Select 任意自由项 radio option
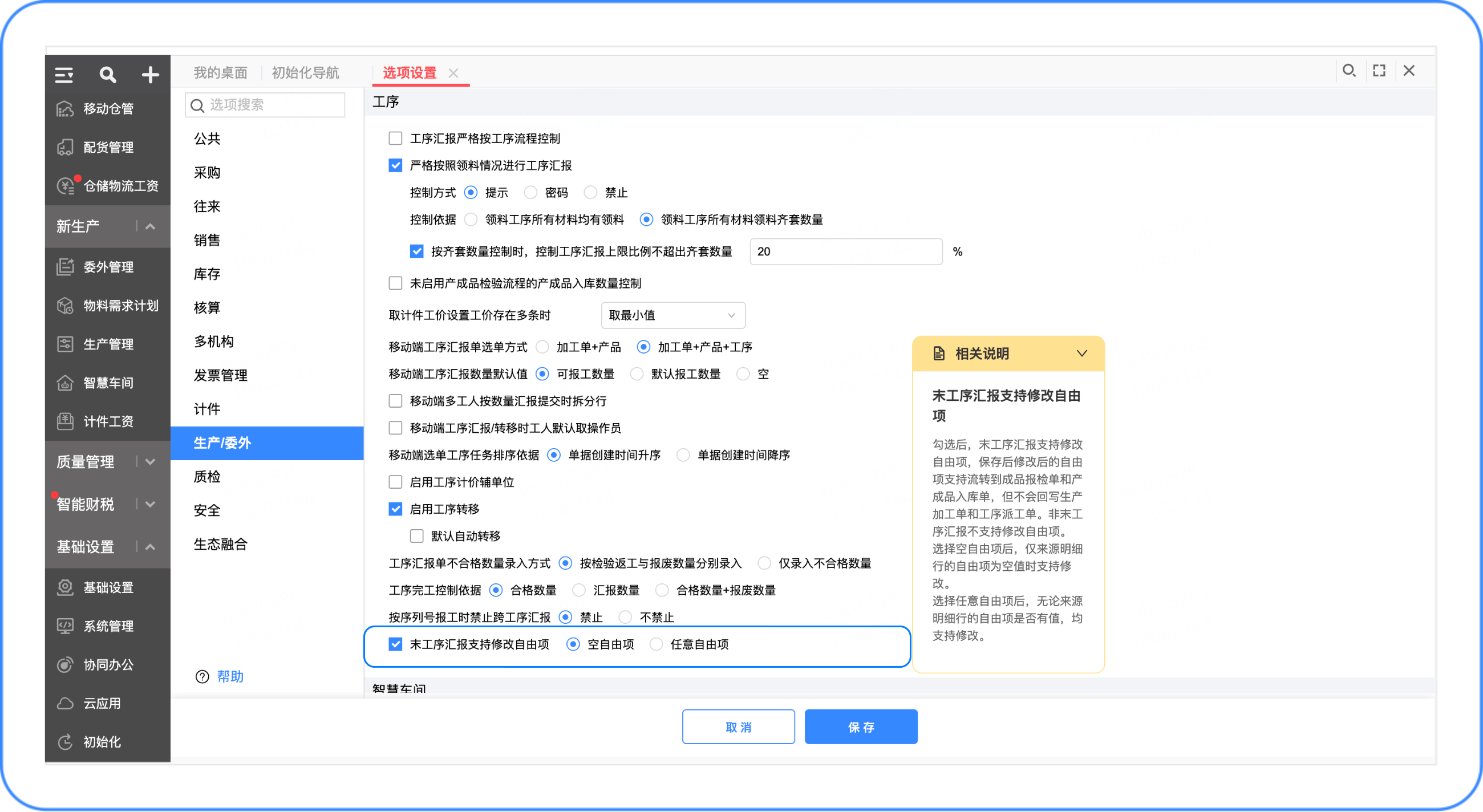The image size is (1483, 812). pyautogui.click(x=657, y=644)
